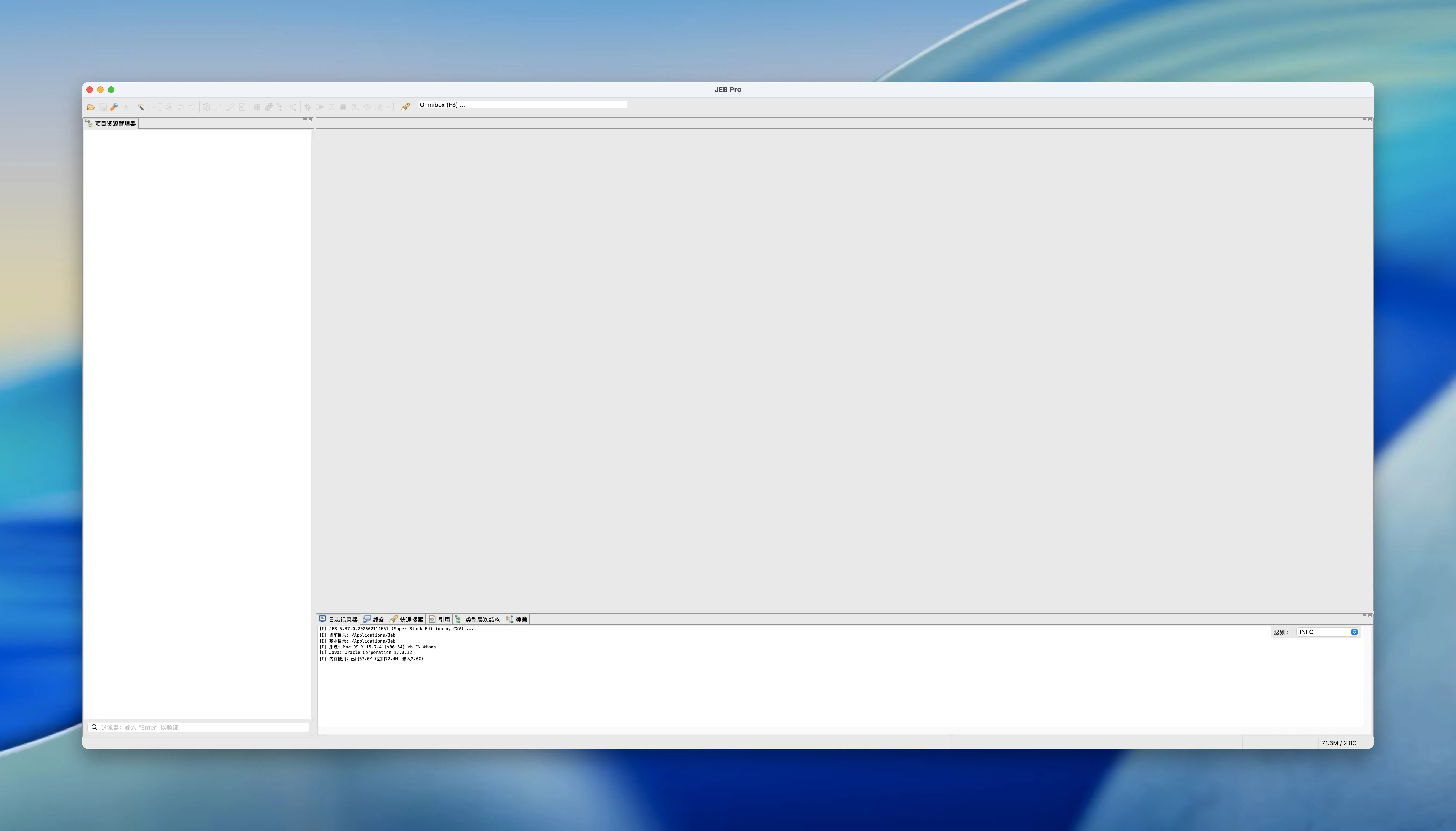Click log line '系统: Mac OS X 15.7.4'
1456x831 pixels.
(378, 647)
